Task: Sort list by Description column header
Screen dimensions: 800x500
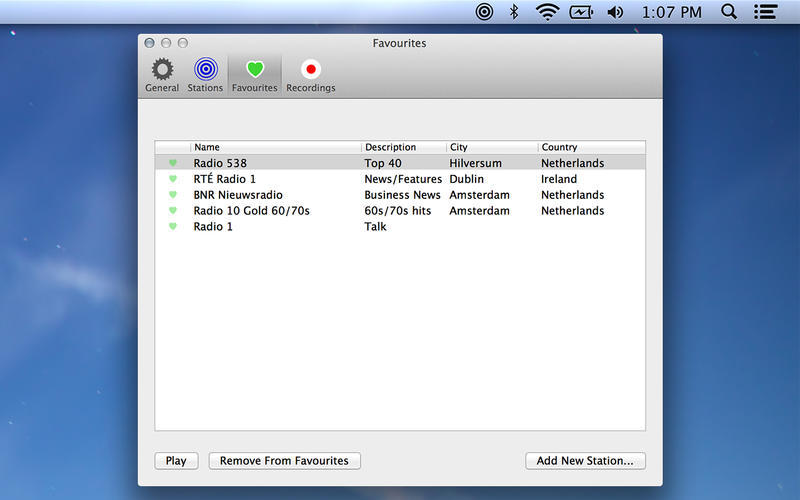Action: (404, 147)
